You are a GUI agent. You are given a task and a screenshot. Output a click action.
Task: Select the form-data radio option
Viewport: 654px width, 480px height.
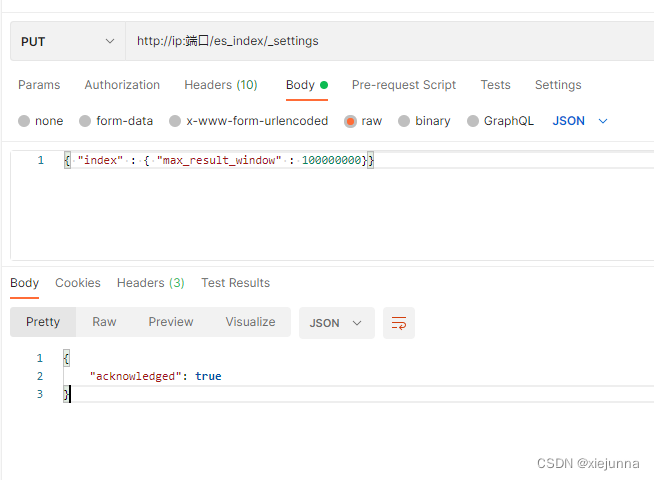pyautogui.click(x=85, y=121)
